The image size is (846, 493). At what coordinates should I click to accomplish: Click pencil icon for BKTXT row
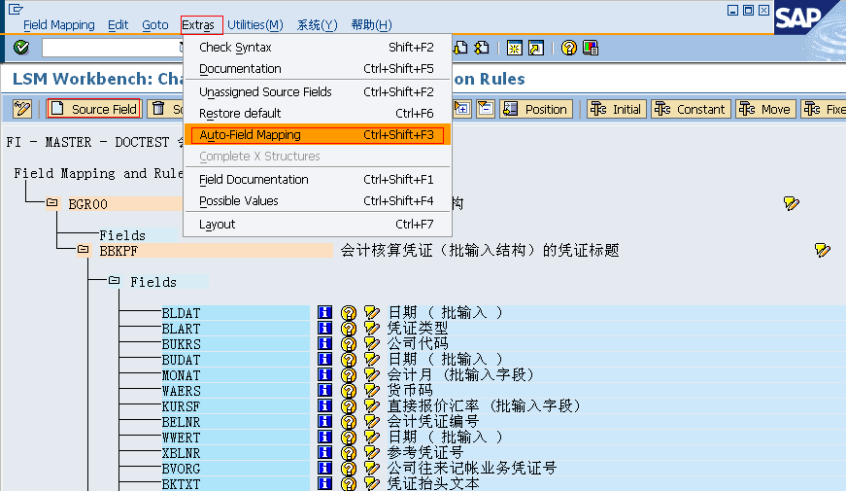pos(371,484)
